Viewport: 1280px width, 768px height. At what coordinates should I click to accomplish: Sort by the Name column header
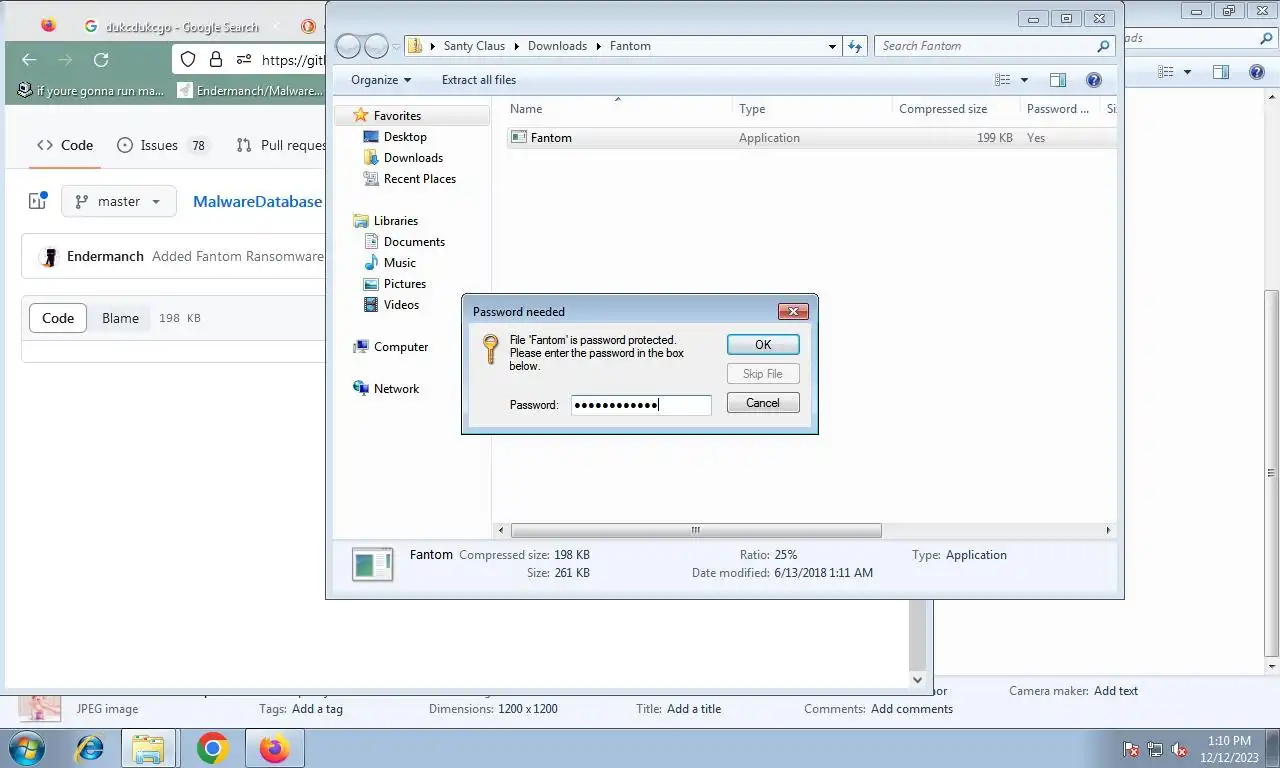point(526,109)
